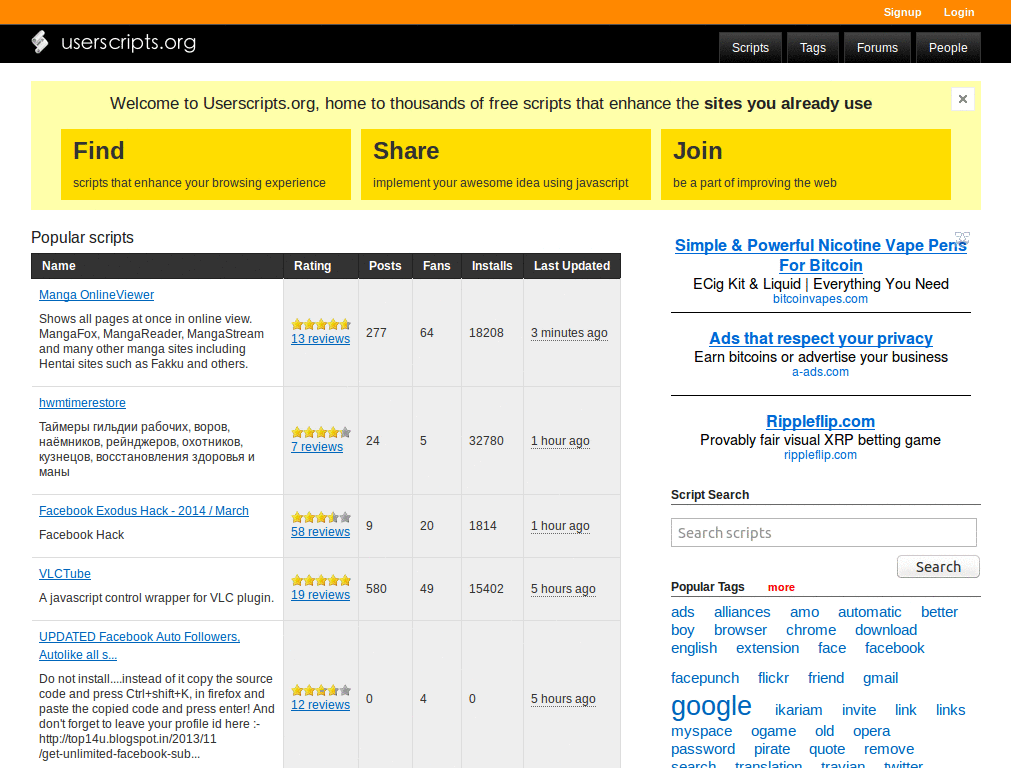Close the yellow welcome banner

pyautogui.click(x=963, y=99)
